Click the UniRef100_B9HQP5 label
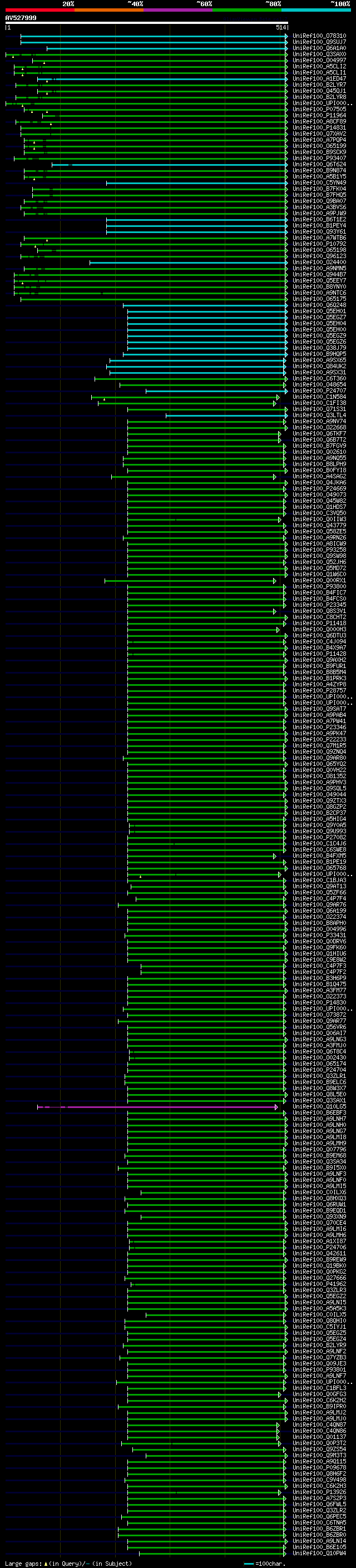This screenshot has width=356, height=1568. 319,354
